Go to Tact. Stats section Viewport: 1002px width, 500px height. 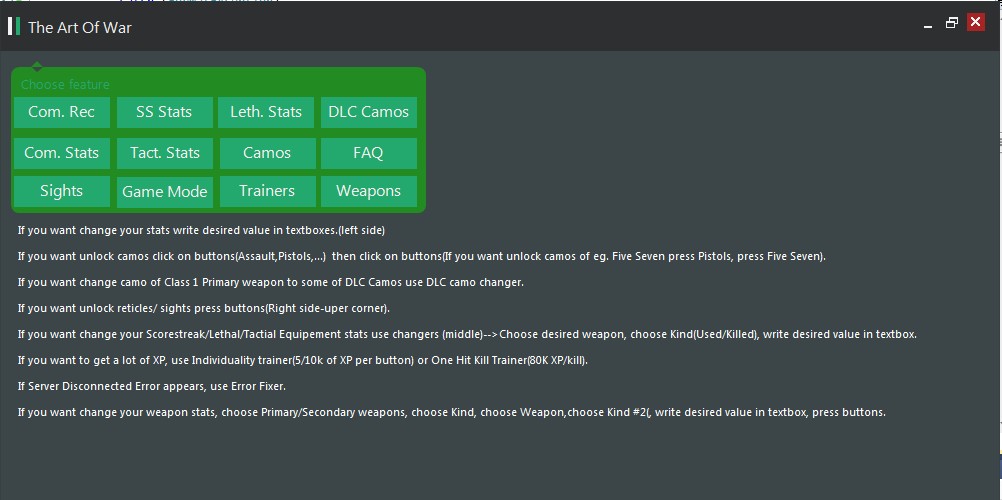164,153
